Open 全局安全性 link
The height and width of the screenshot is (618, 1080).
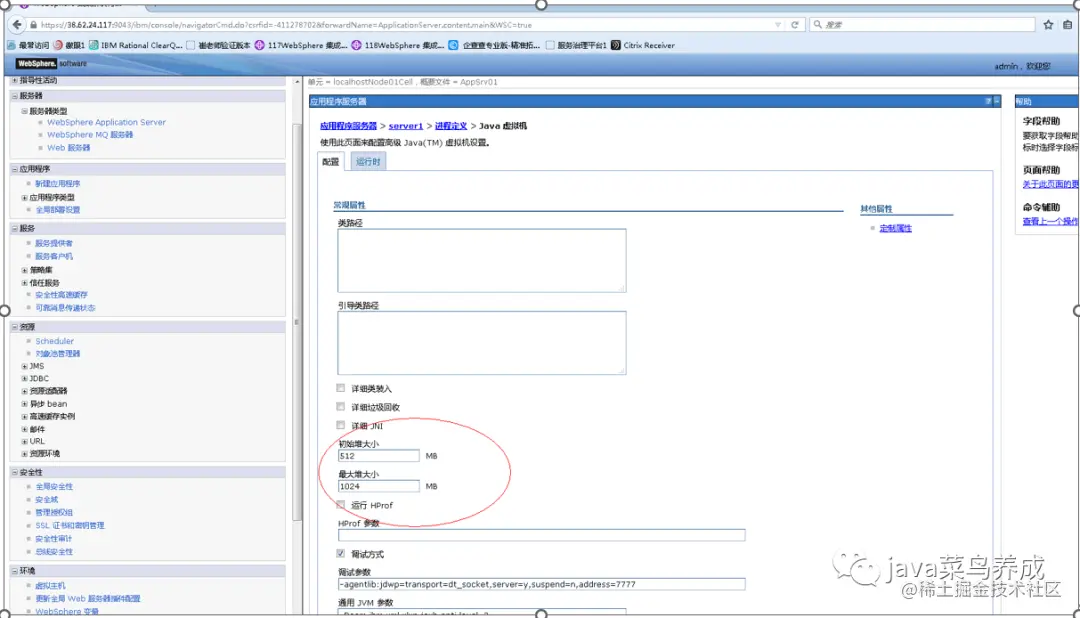(54, 486)
